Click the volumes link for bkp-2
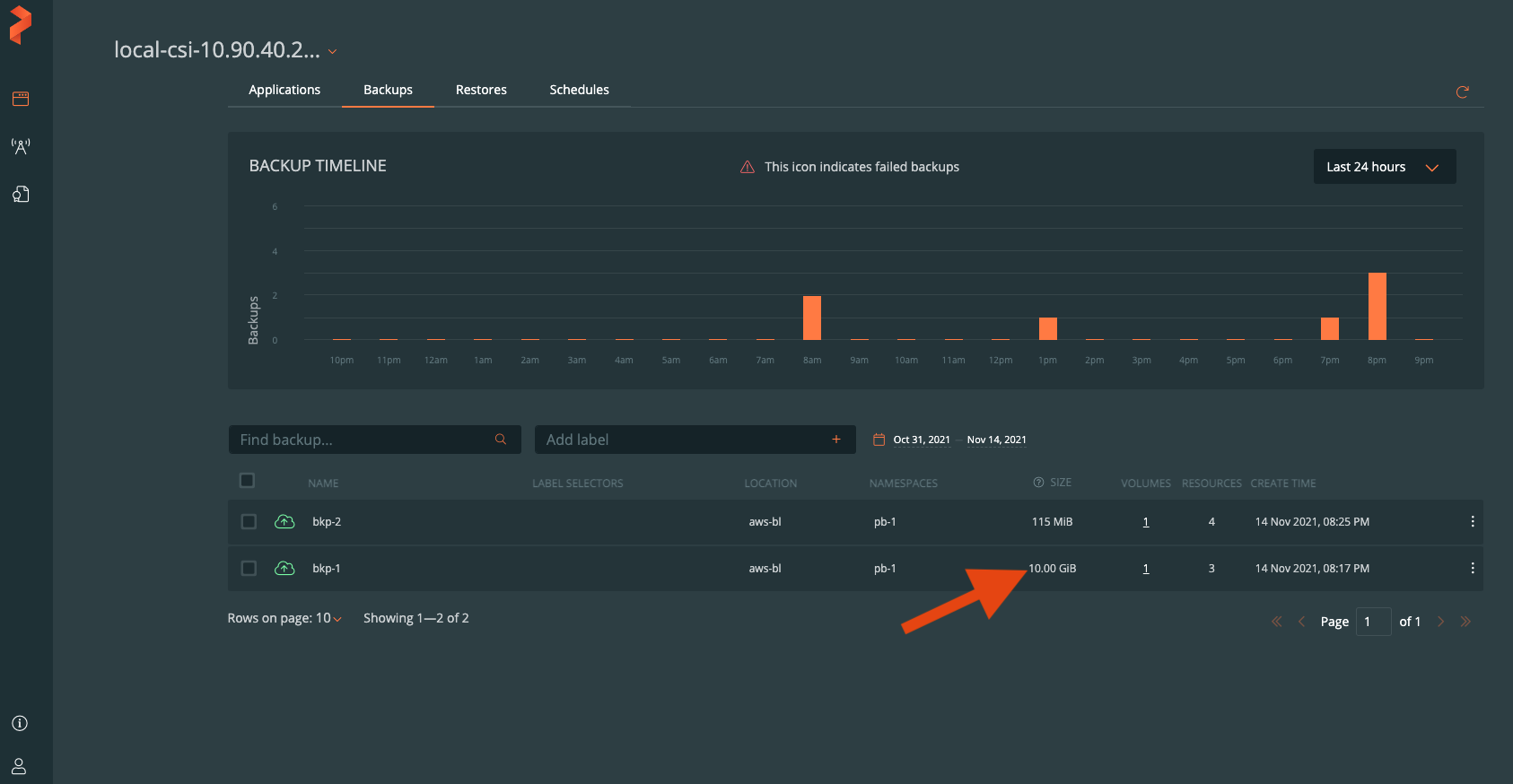Screen dimensions: 1513x784 click(1145, 522)
